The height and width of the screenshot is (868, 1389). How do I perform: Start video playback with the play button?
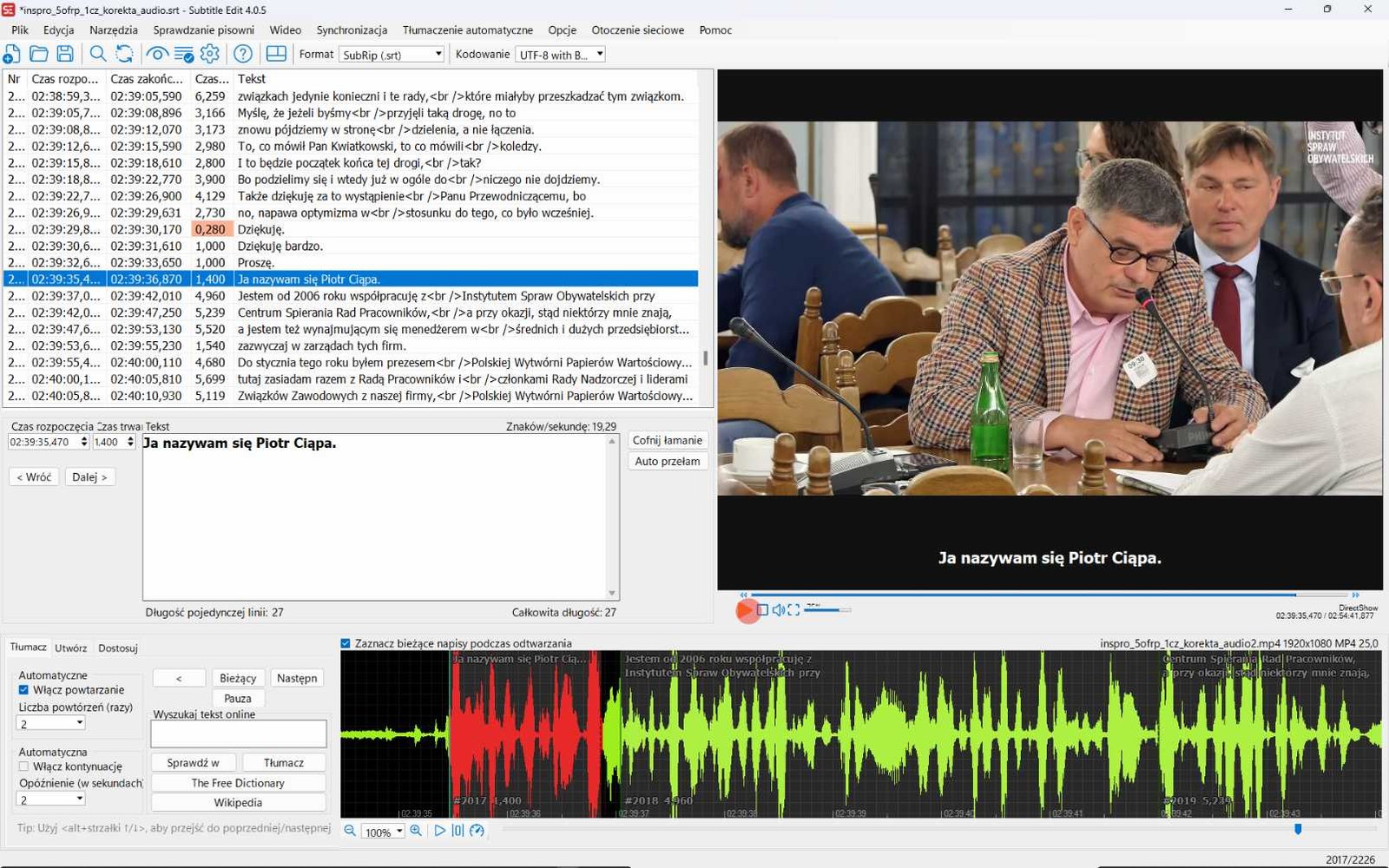click(x=745, y=610)
